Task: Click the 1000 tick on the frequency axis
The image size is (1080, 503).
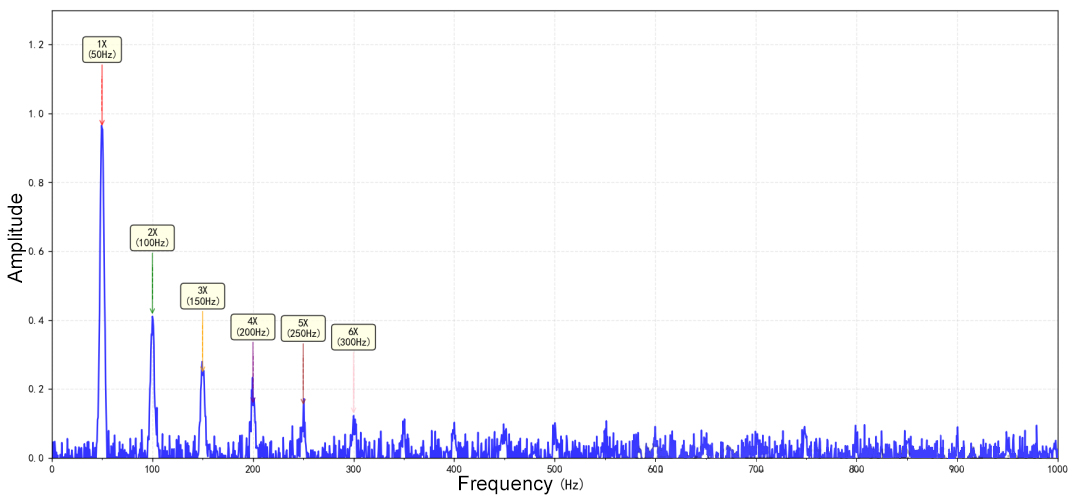Action: [1056, 468]
